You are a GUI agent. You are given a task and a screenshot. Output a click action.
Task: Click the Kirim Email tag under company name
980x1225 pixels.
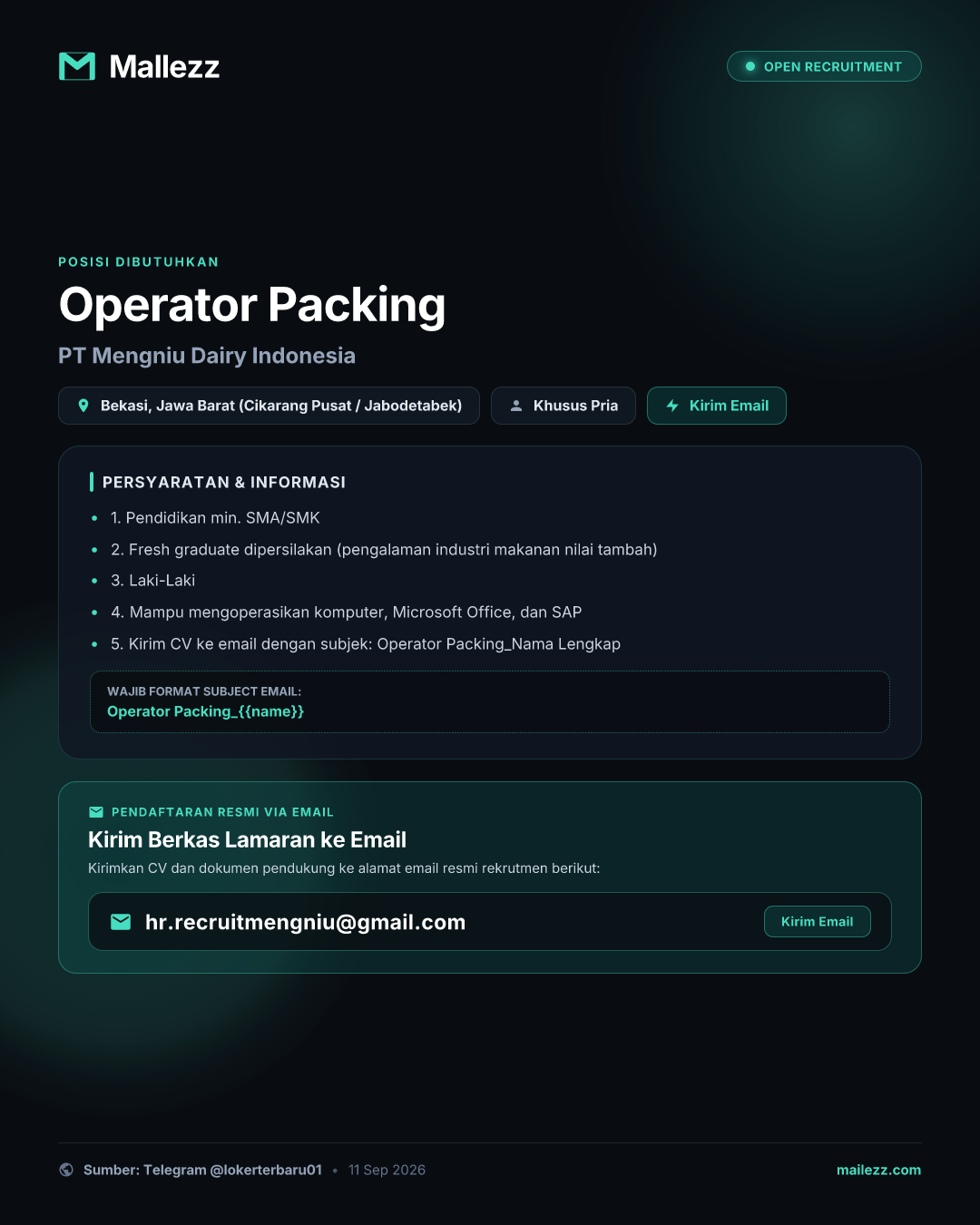717,406
